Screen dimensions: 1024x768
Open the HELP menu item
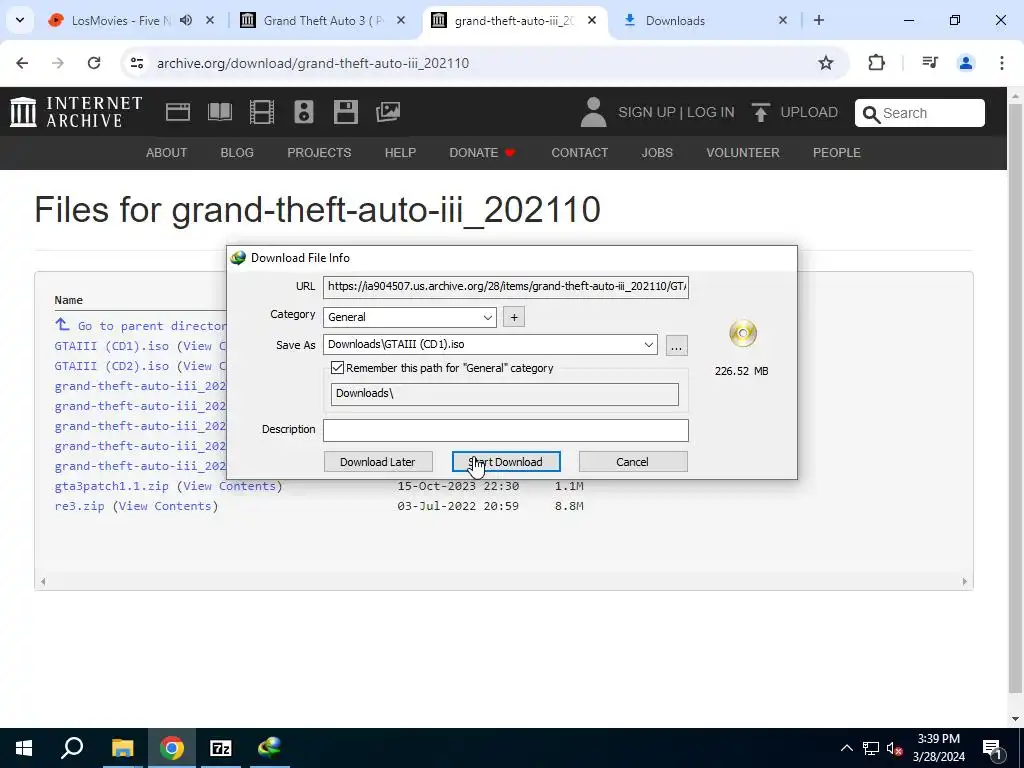[400, 153]
